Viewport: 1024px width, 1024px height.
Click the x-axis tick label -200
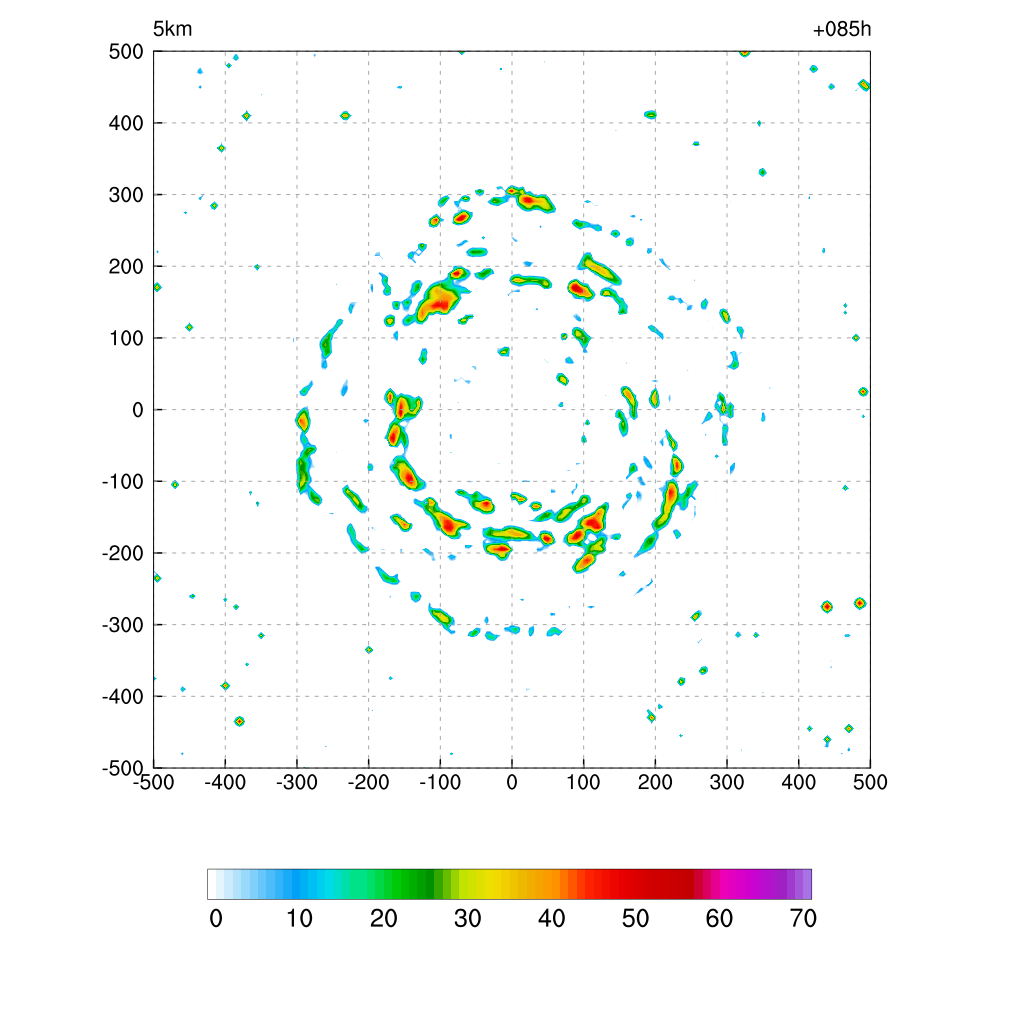tap(368, 782)
